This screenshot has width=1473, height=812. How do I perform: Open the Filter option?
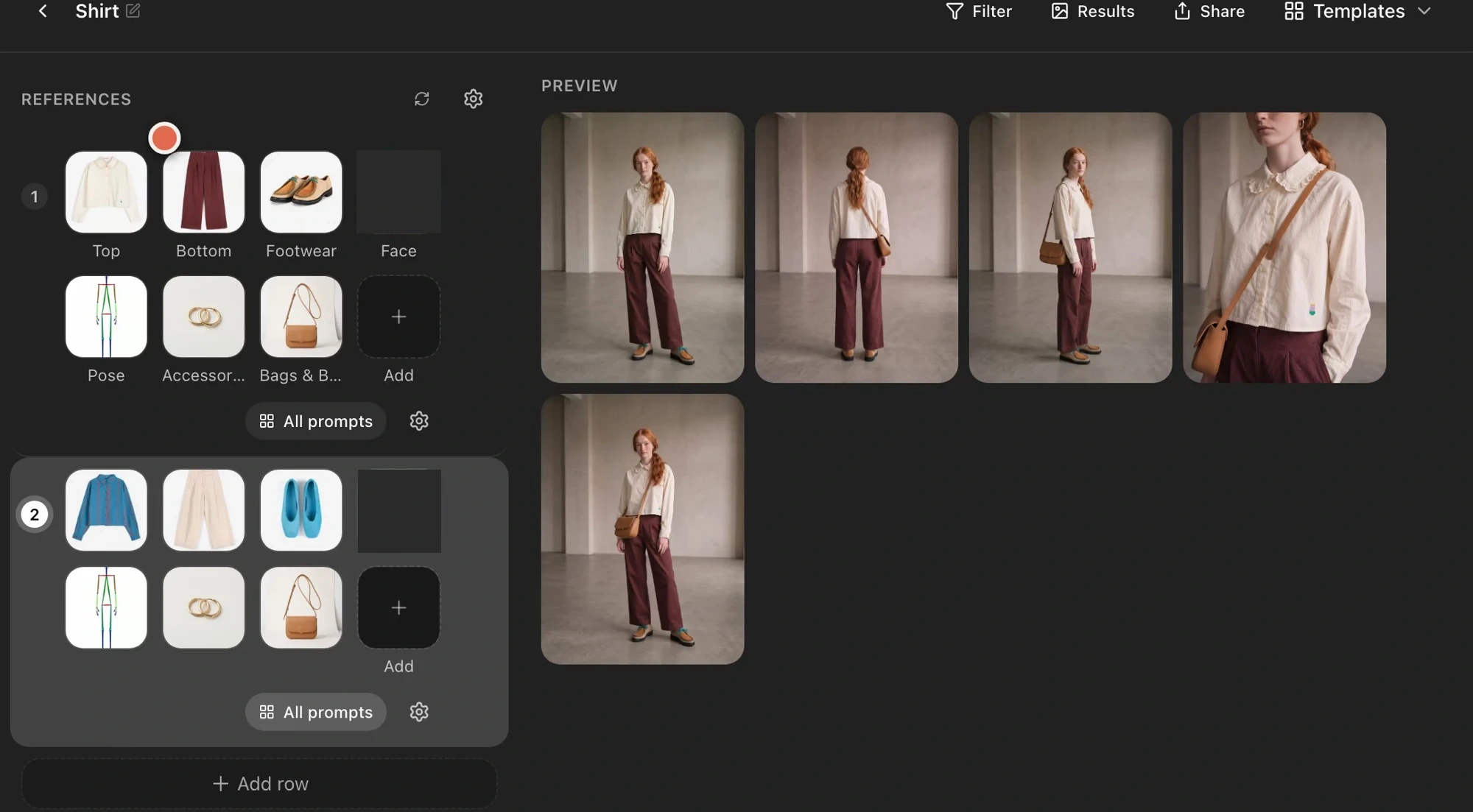click(x=979, y=11)
